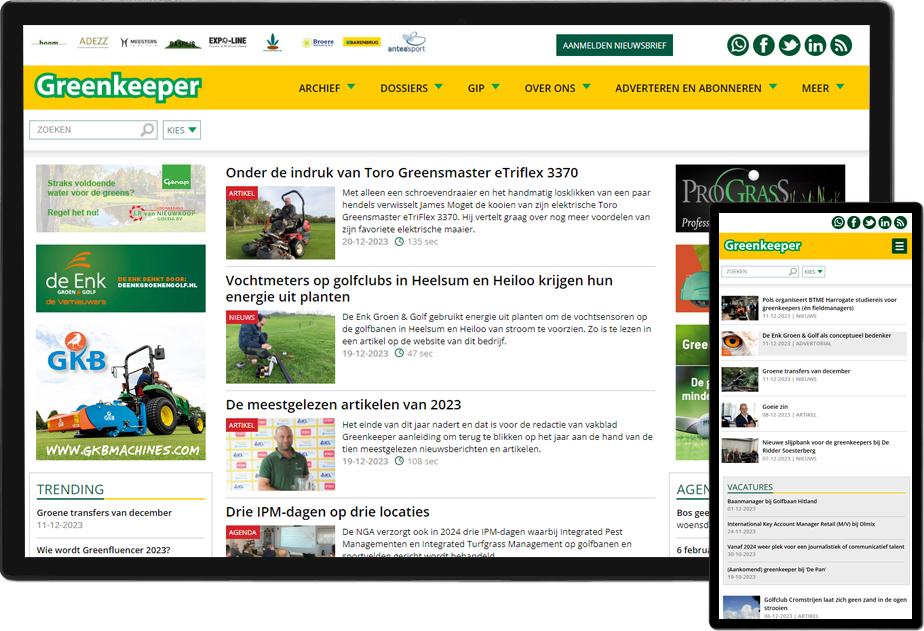Open the ADVERTEREN EN ABONNEREN menu
The height and width of the screenshot is (631, 924).
[x=696, y=88]
